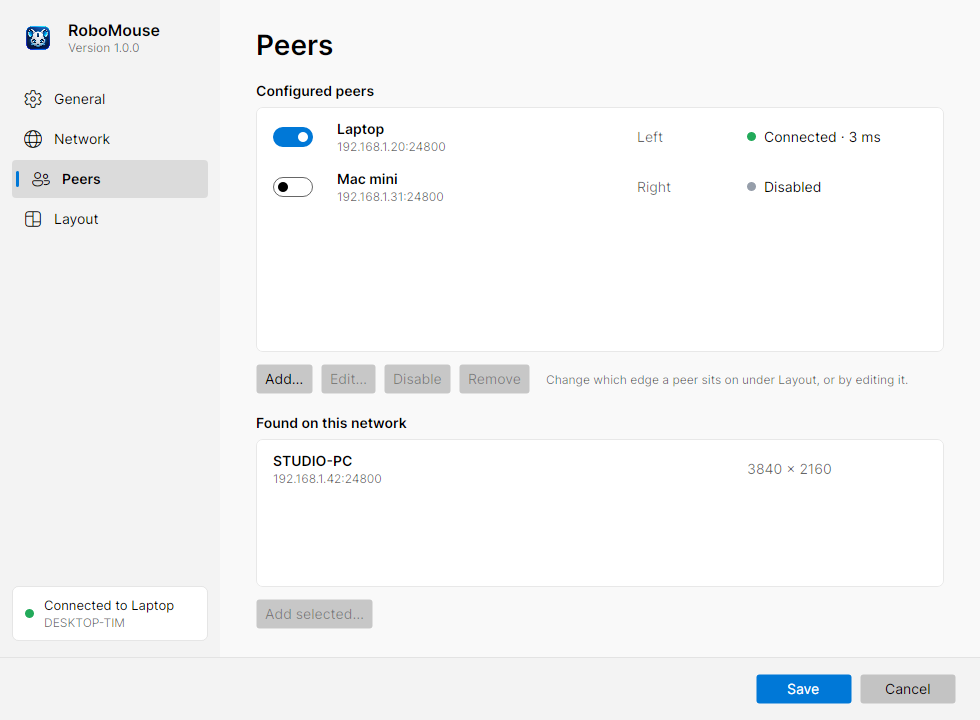This screenshot has width=980, height=720.
Task: Click address 192.168.1.31:24800
Action: [391, 197]
